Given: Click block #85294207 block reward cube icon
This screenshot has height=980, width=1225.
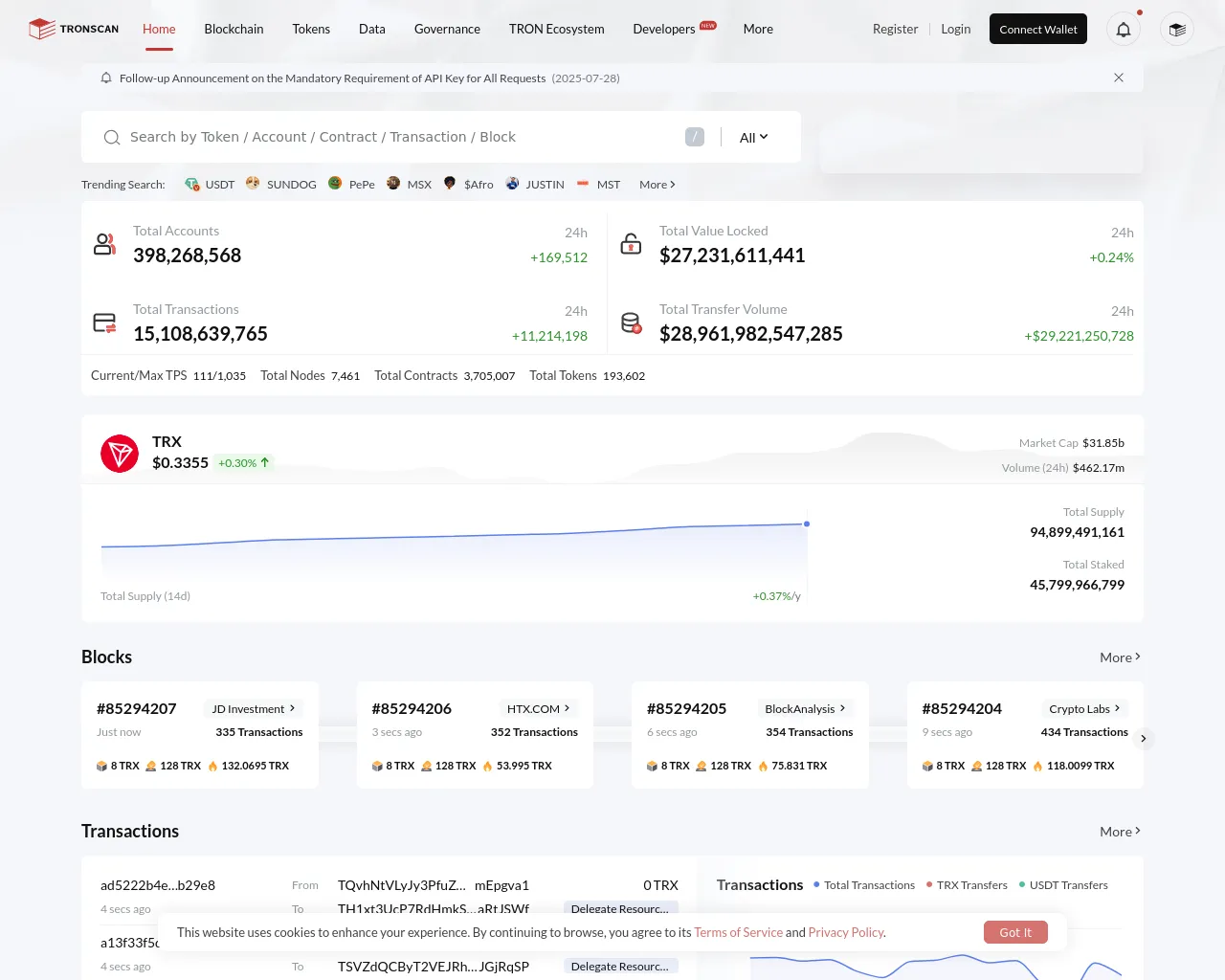Looking at the screenshot, I should tap(101, 766).
